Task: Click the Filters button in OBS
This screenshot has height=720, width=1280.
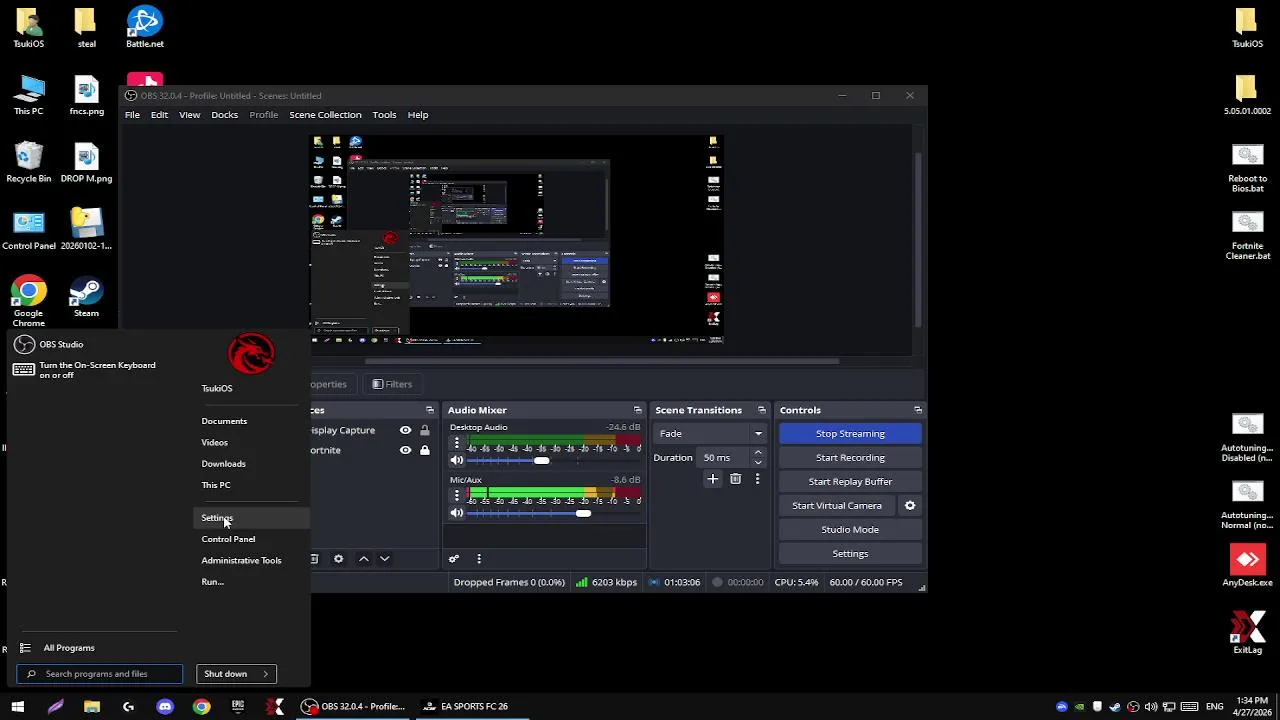Action: click(x=392, y=384)
